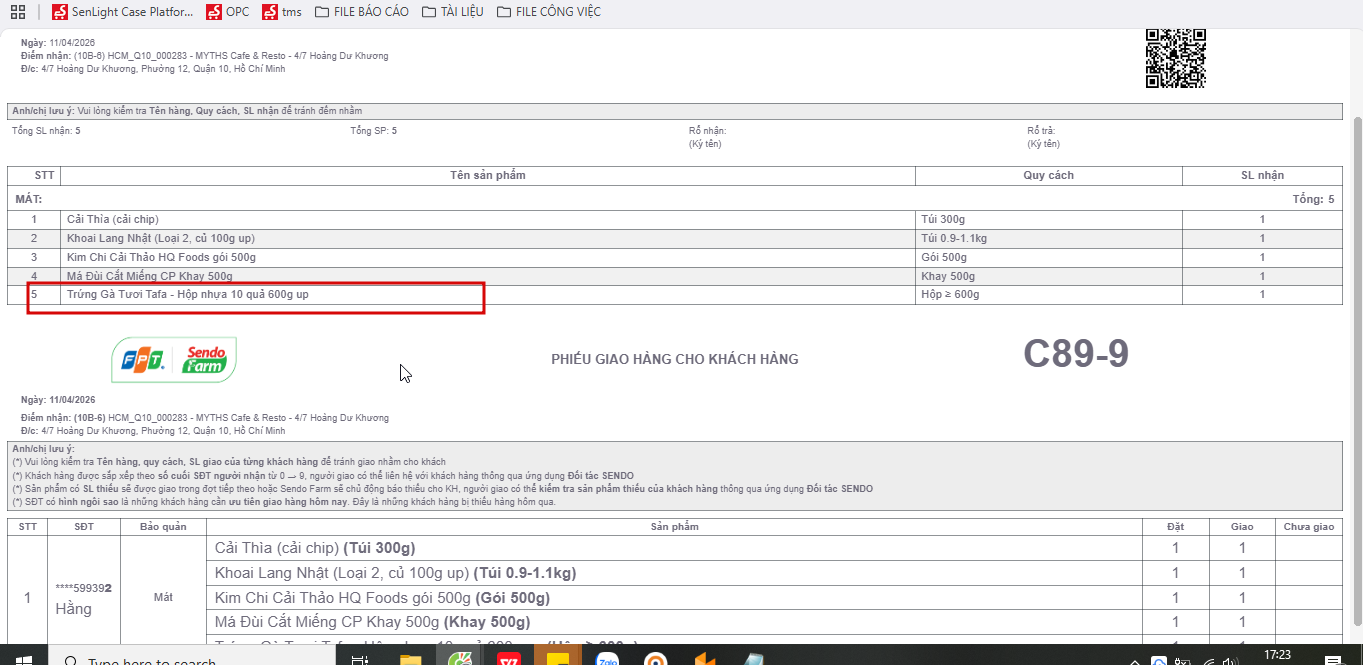Open the OPC bookmark
Screen dimensions: 1363x665
click(228, 12)
